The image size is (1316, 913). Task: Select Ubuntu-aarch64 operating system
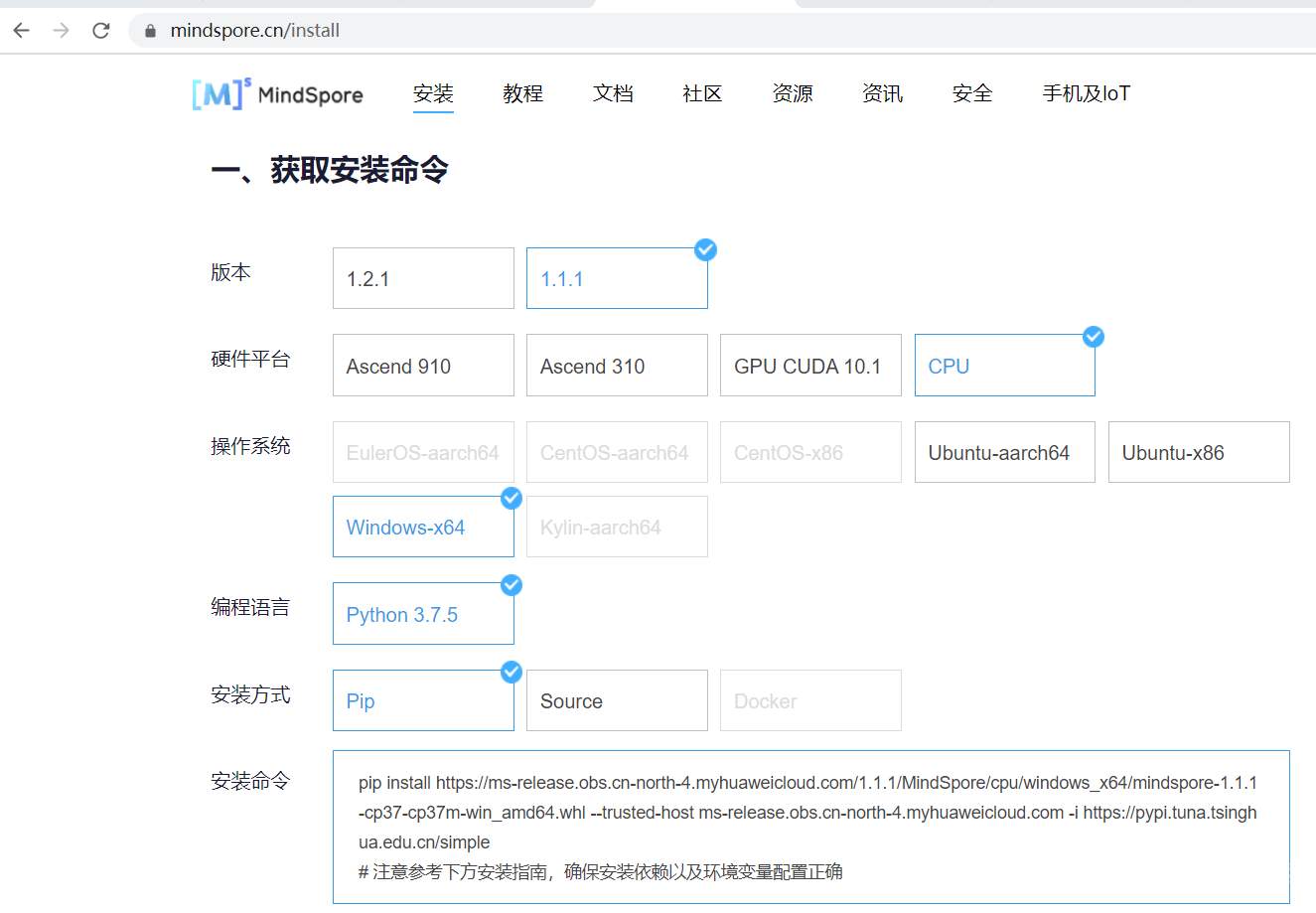pyautogui.click(x=1004, y=452)
